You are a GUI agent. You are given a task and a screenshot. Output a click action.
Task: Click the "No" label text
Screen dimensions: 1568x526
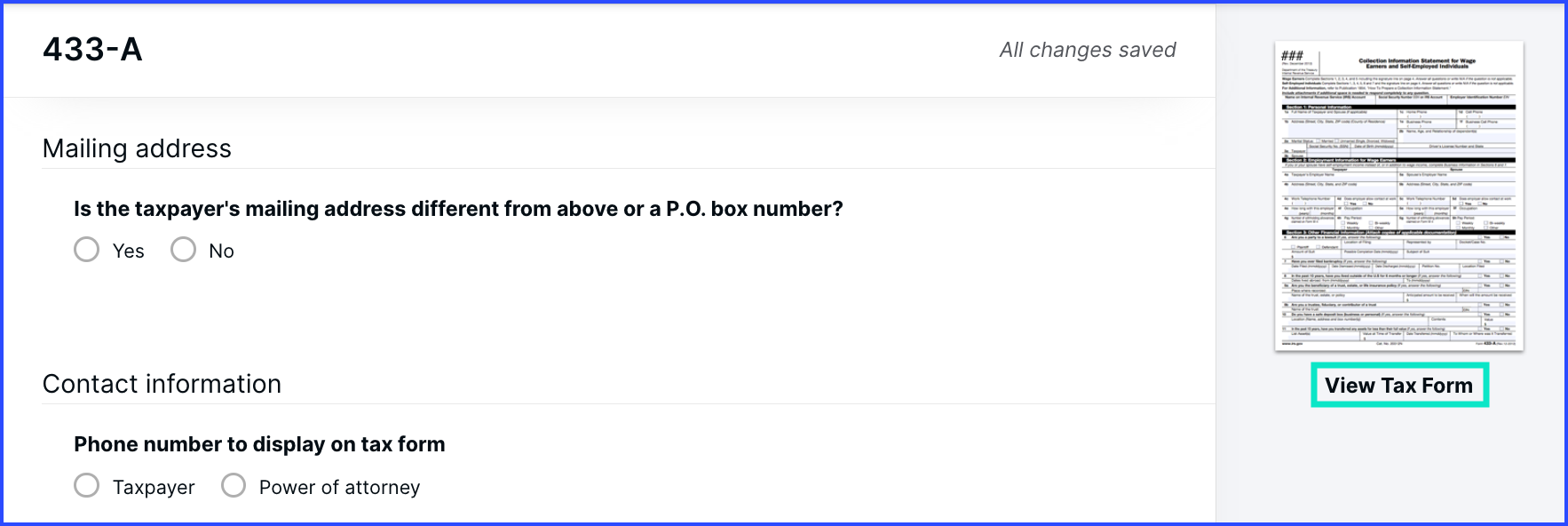click(221, 251)
